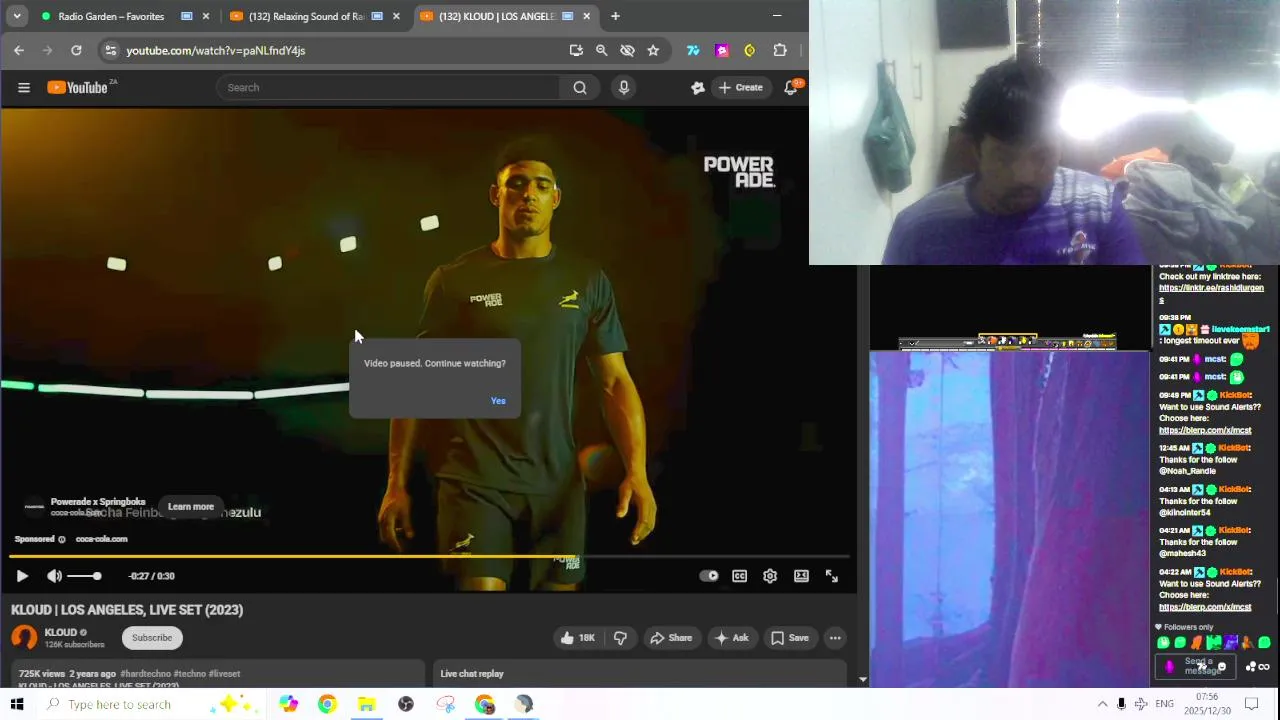Image resolution: width=1280 pixels, height=720 pixels.
Task: Switch to theater mode
Action: click(801, 576)
